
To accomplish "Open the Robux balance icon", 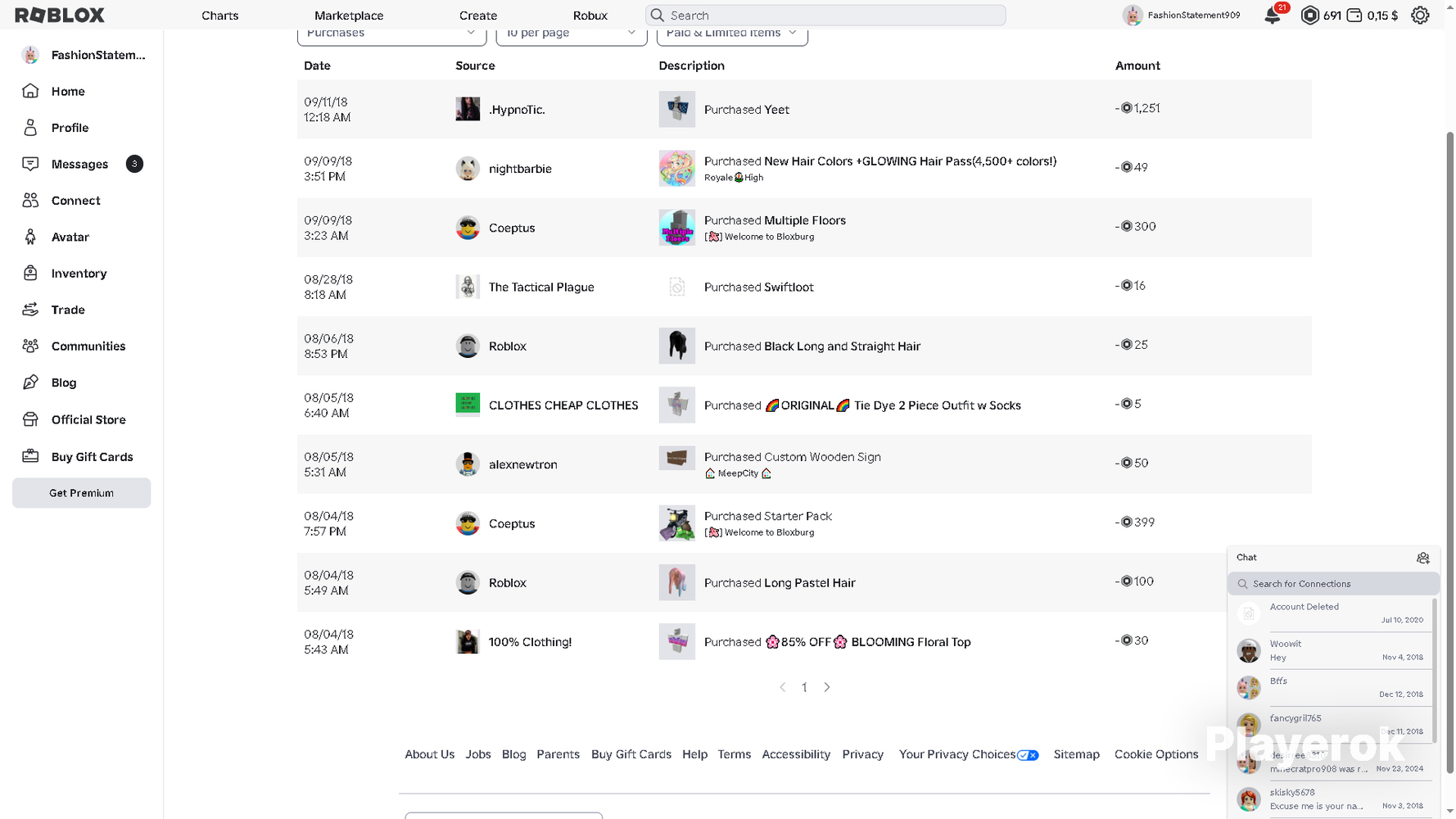I will click(1310, 16).
